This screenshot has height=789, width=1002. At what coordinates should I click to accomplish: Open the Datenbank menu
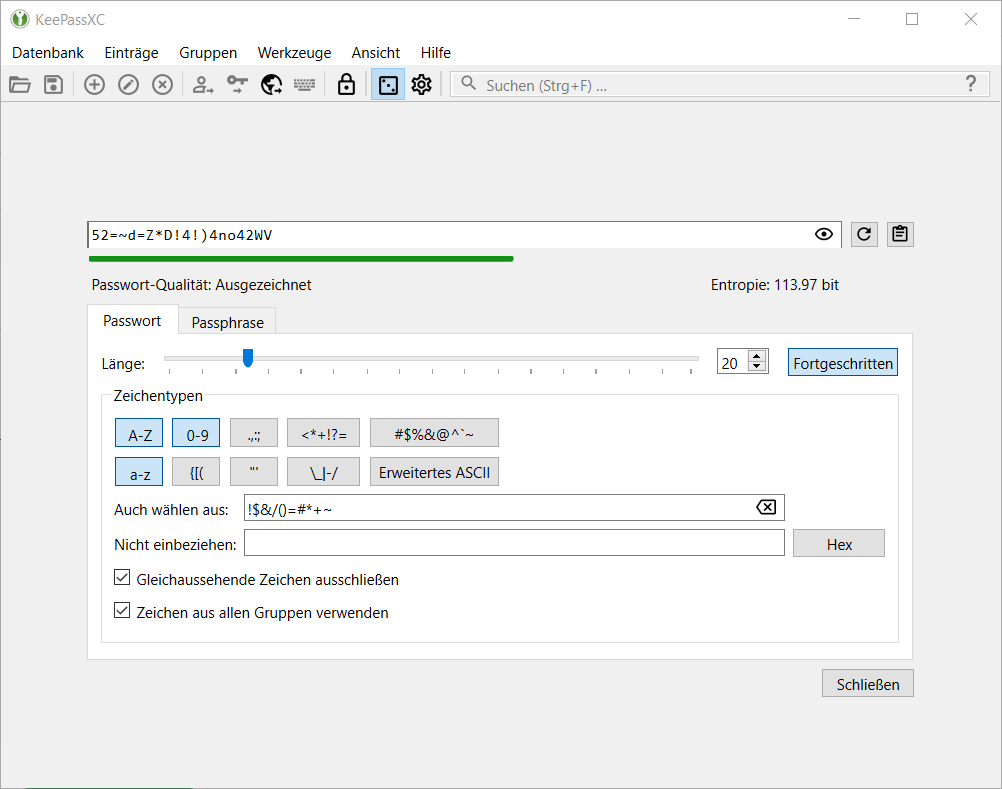(x=48, y=52)
